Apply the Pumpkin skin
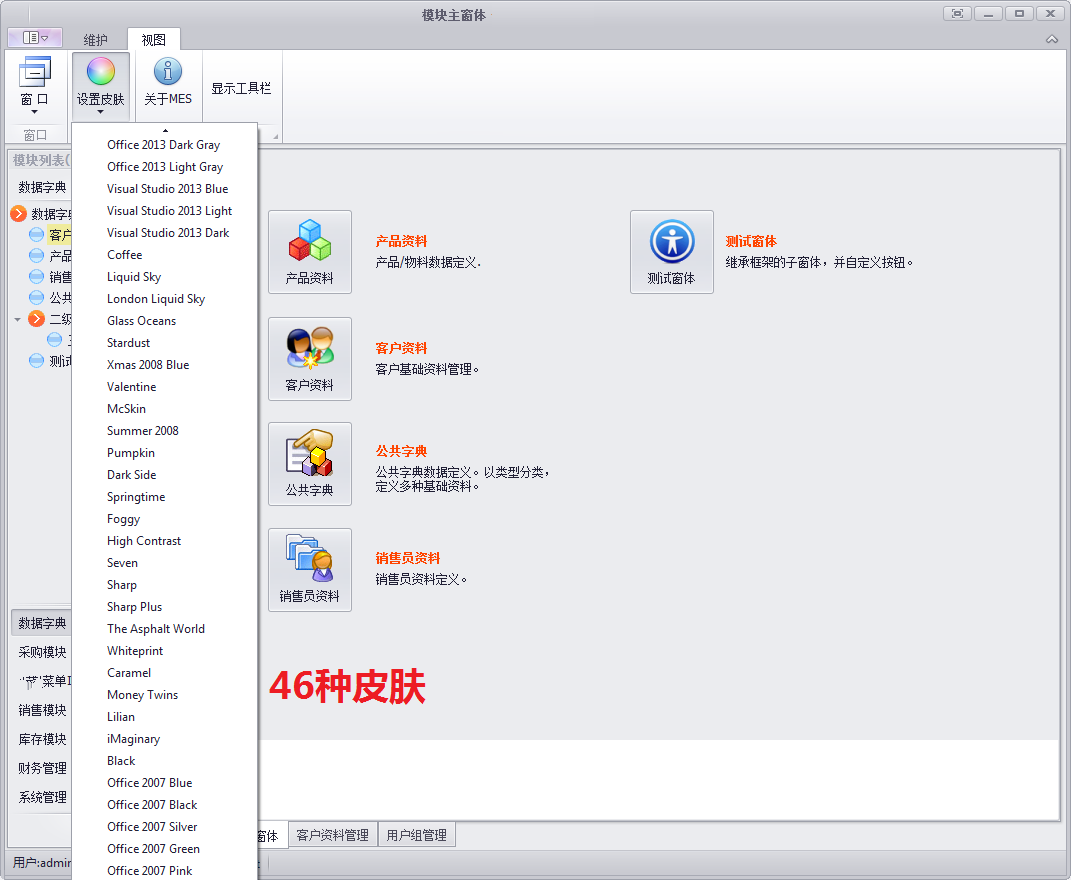1071x880 pixels. point(164,453)
